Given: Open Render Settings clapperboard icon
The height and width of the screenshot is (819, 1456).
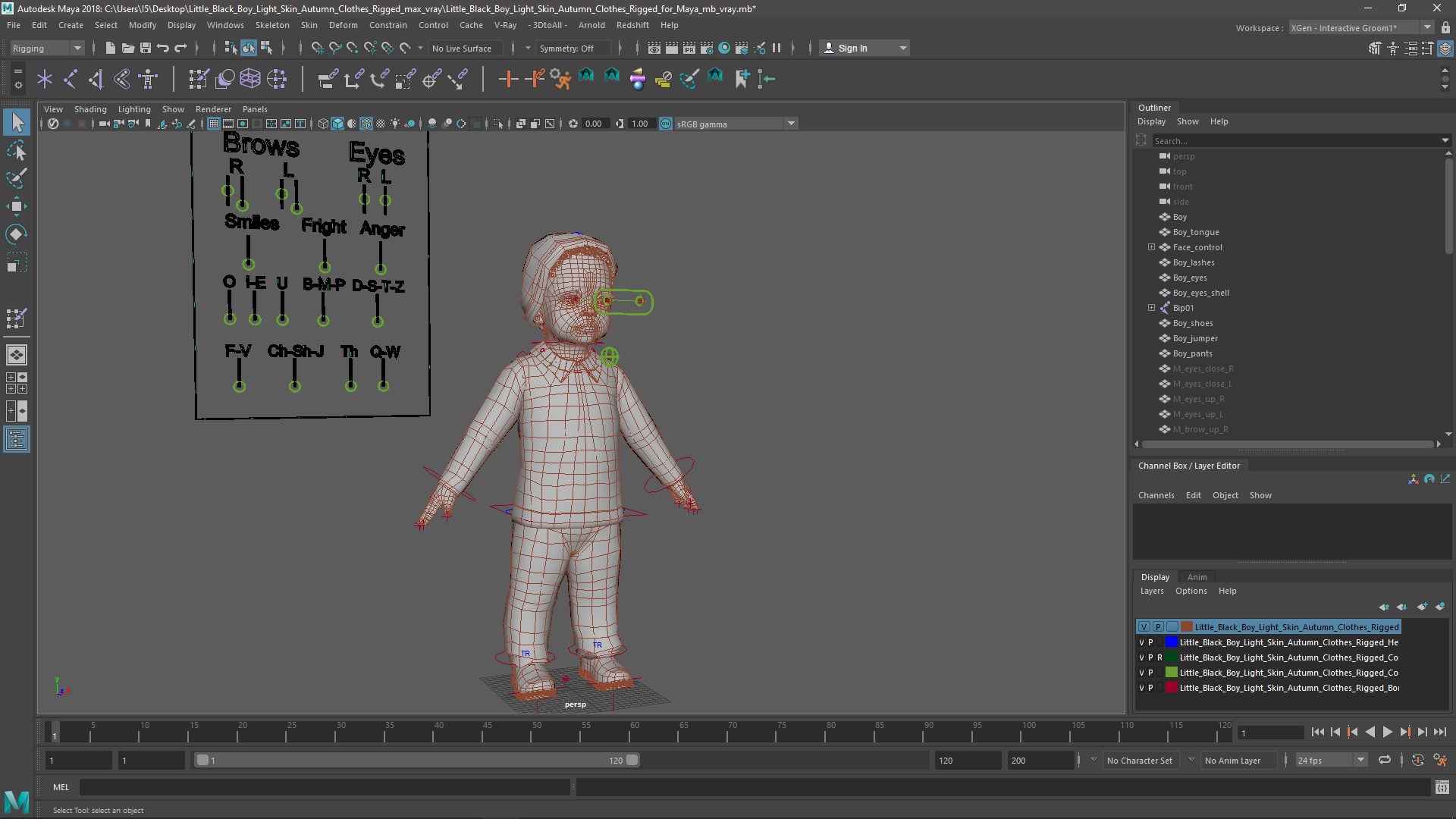Looking at the screenshot, I should tap(707, 48).
